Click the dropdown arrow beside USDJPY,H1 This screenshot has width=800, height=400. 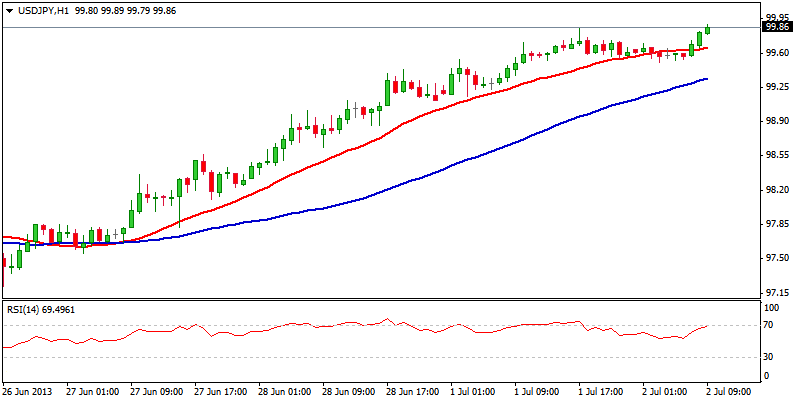[x=8, y=10]
